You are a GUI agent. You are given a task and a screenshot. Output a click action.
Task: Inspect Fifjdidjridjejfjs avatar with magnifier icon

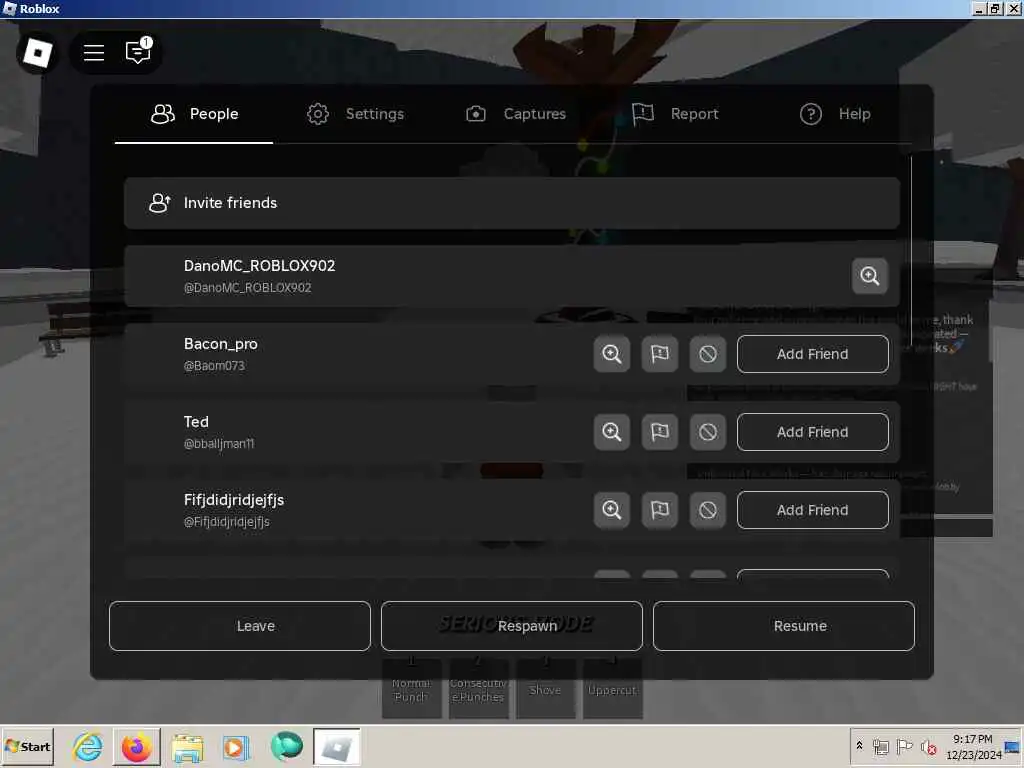(x=611, y=510)
